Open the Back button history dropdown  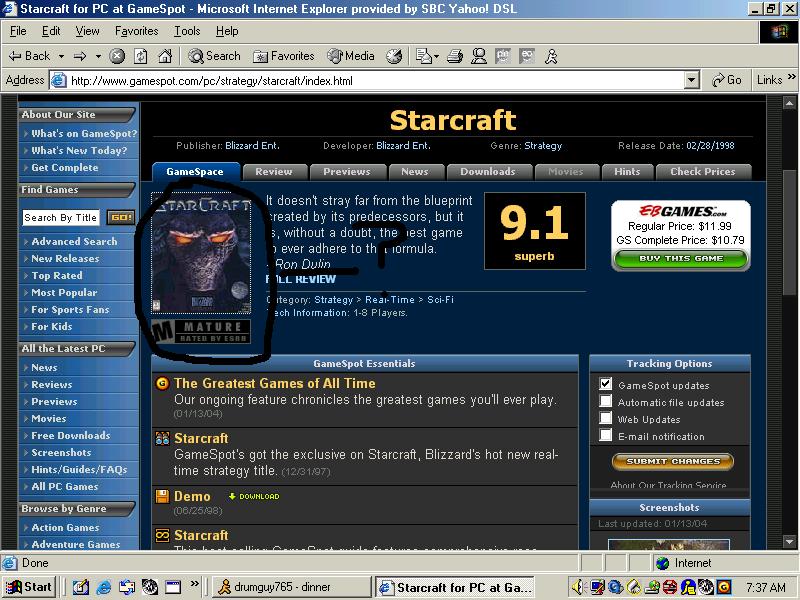61,56
